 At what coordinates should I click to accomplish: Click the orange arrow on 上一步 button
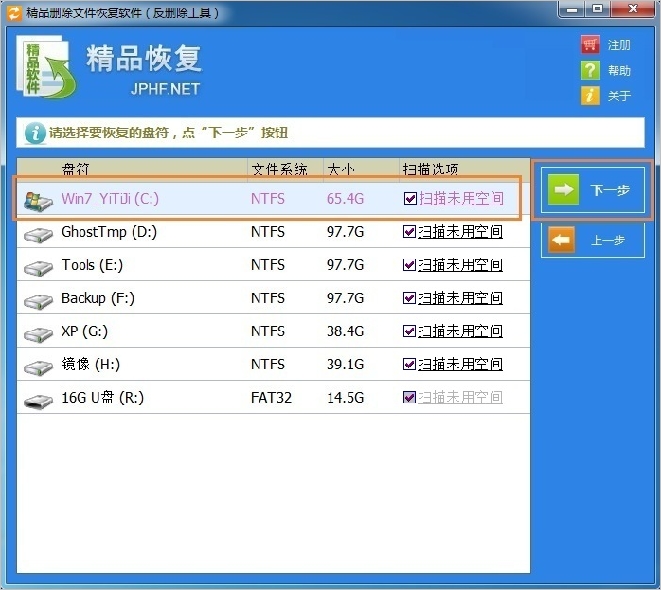(562, 240)
